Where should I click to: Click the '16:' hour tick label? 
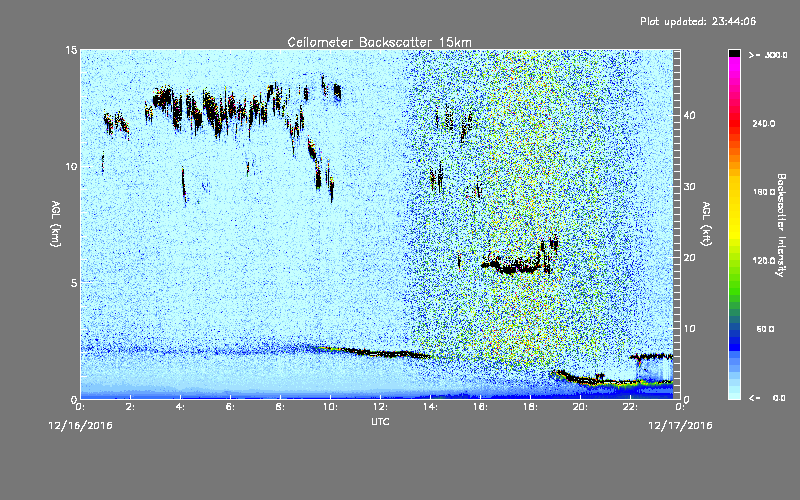pos(480,407)
